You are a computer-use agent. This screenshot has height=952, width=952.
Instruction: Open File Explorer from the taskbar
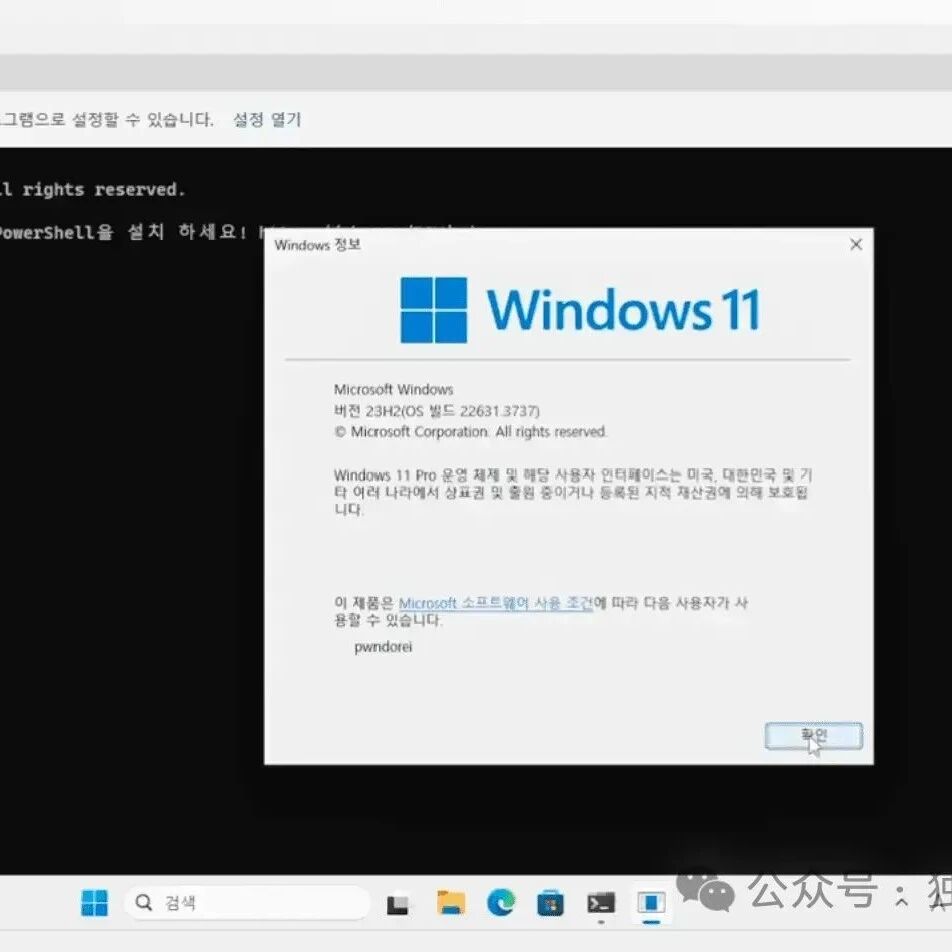450,903
